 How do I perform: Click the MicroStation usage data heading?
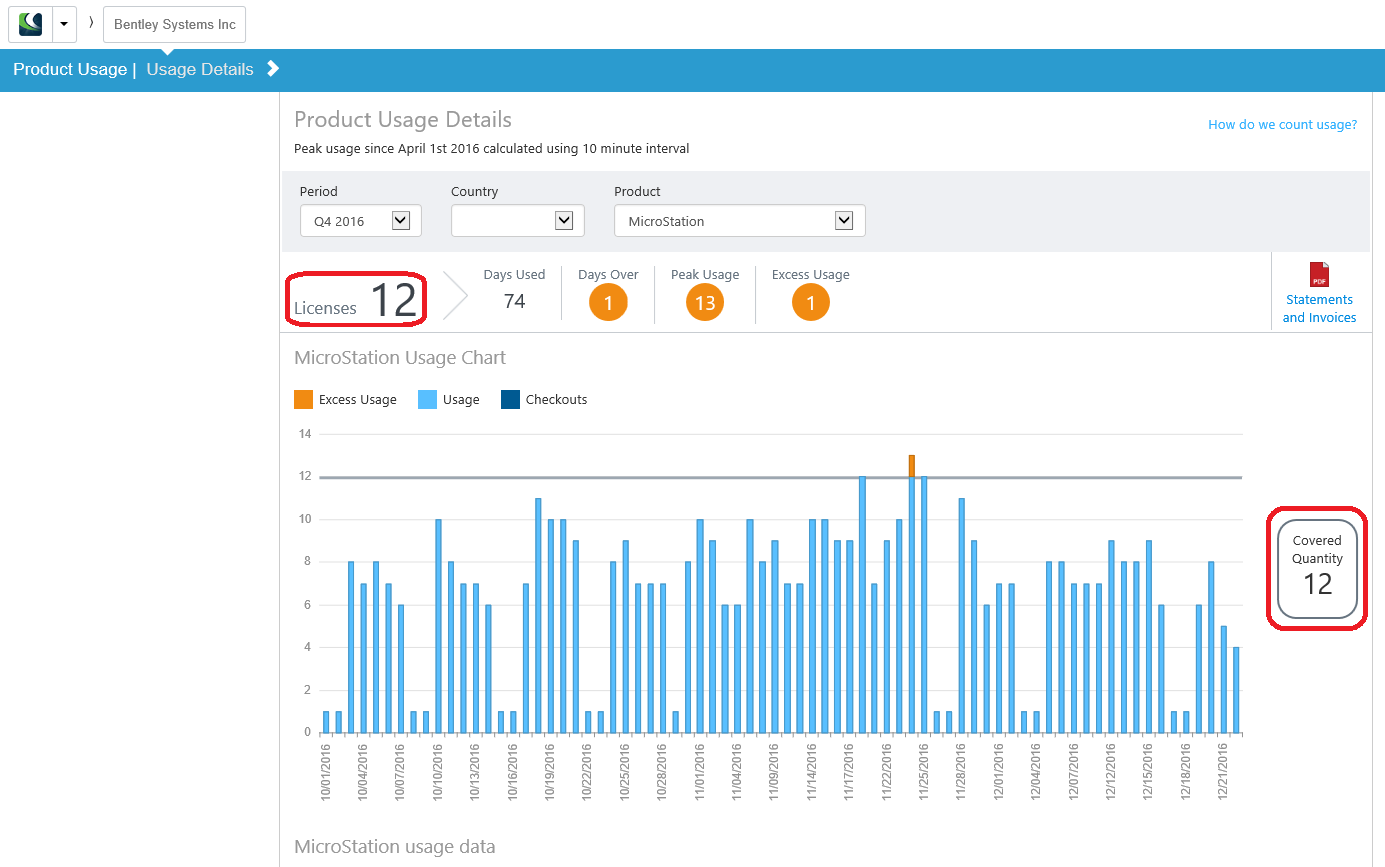pyautogui.click(x=394, y=846)
